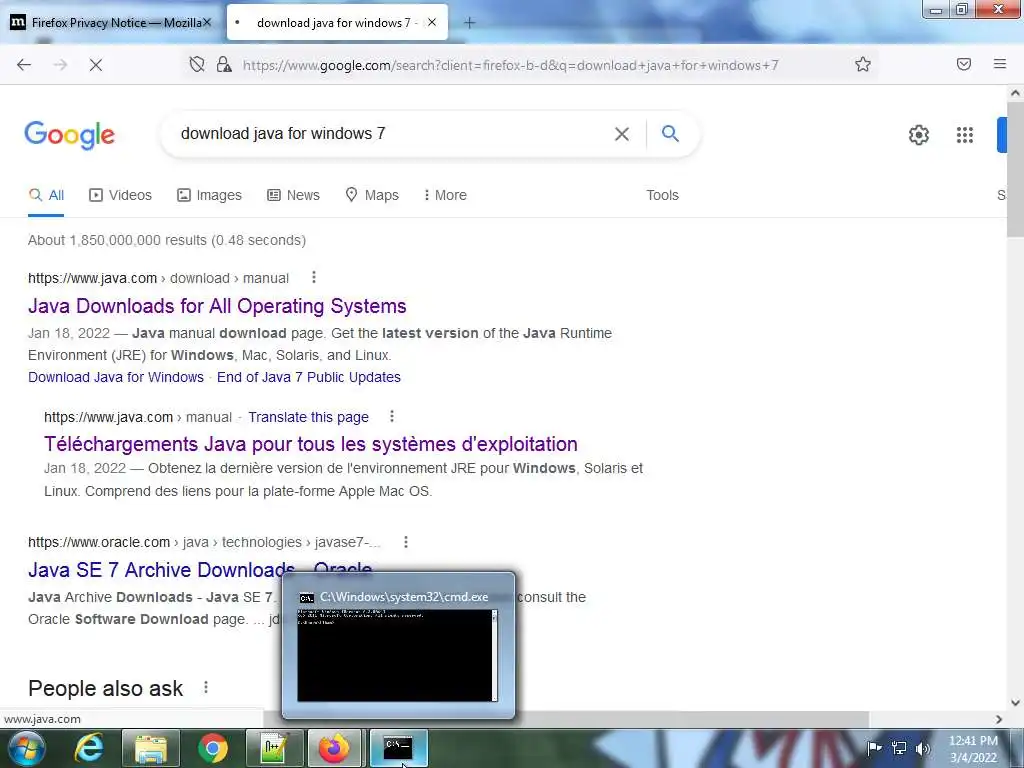The height and width of the screenshot is (768, 1024).
Task: Open the Action Center flag tray icon
Action: 874,748
